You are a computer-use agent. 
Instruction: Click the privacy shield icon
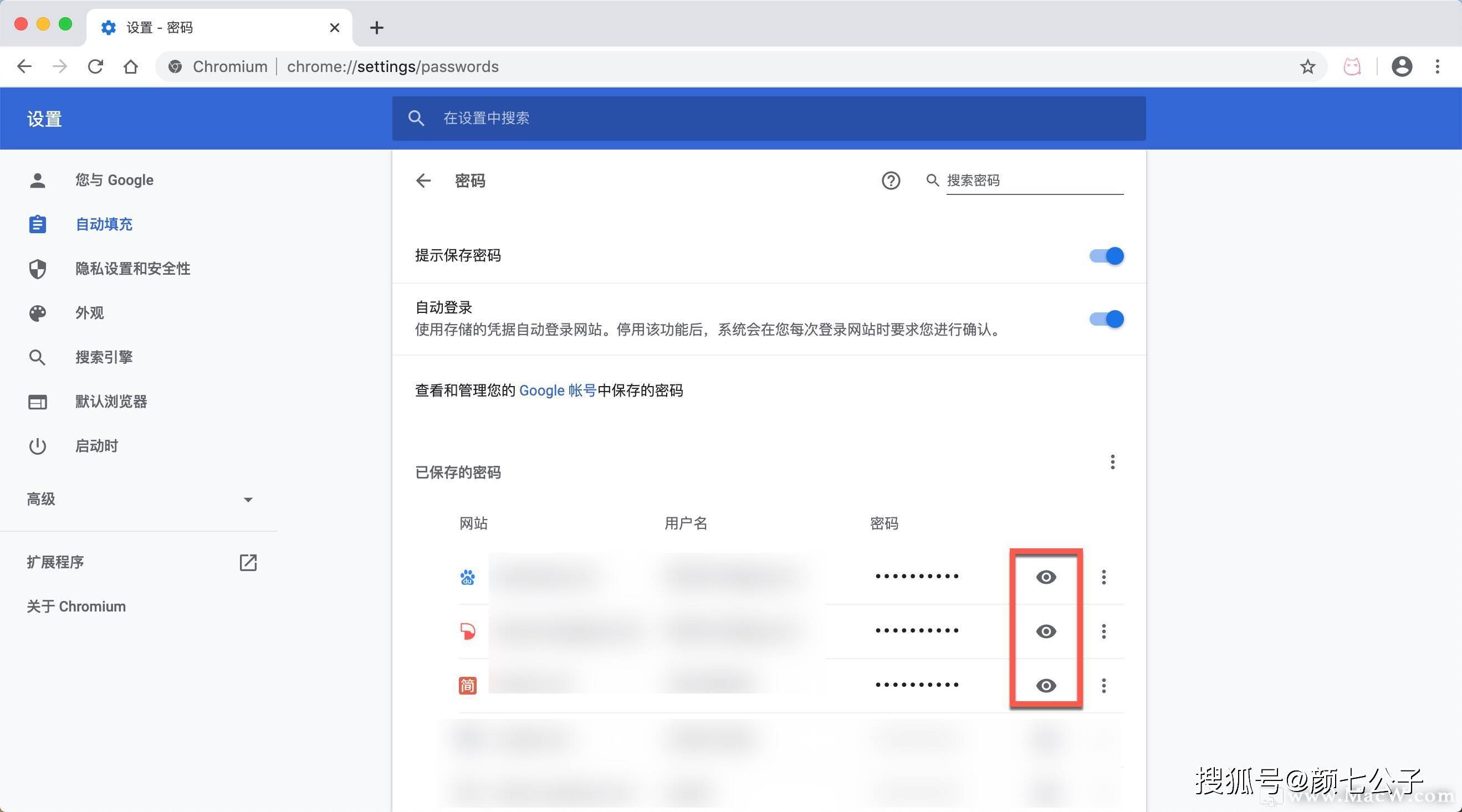coord(38,269)
